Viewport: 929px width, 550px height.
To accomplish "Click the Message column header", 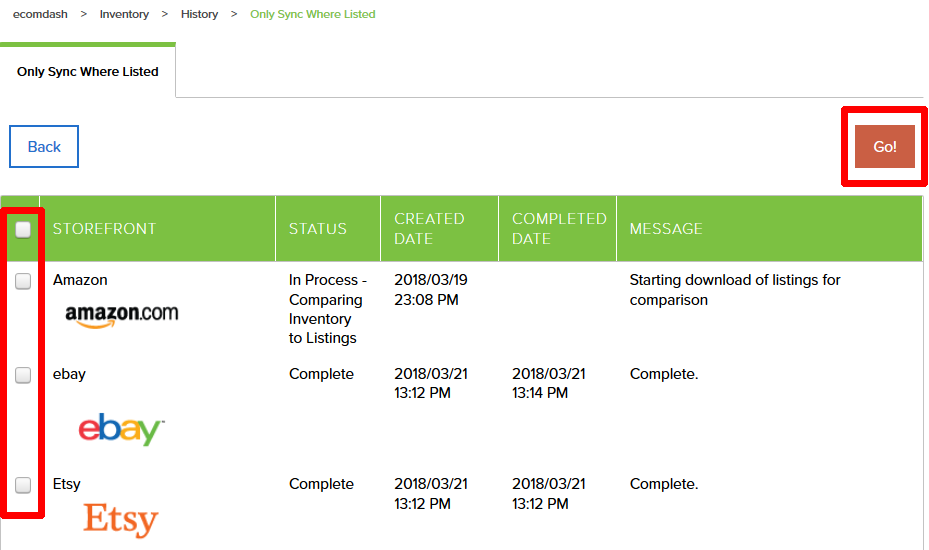I will coord(666,229).
